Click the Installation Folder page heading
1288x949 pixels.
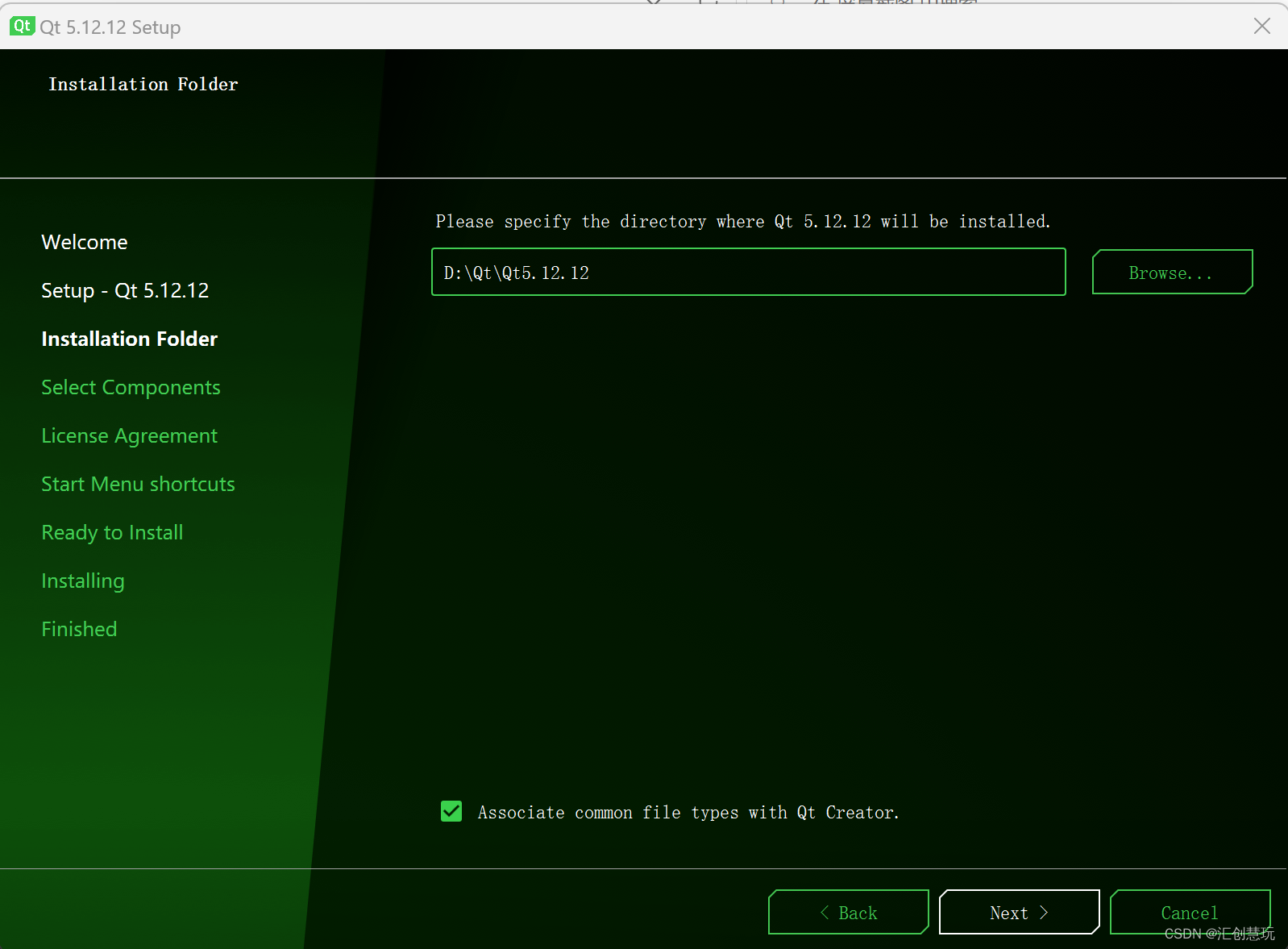tap(143, 84)
